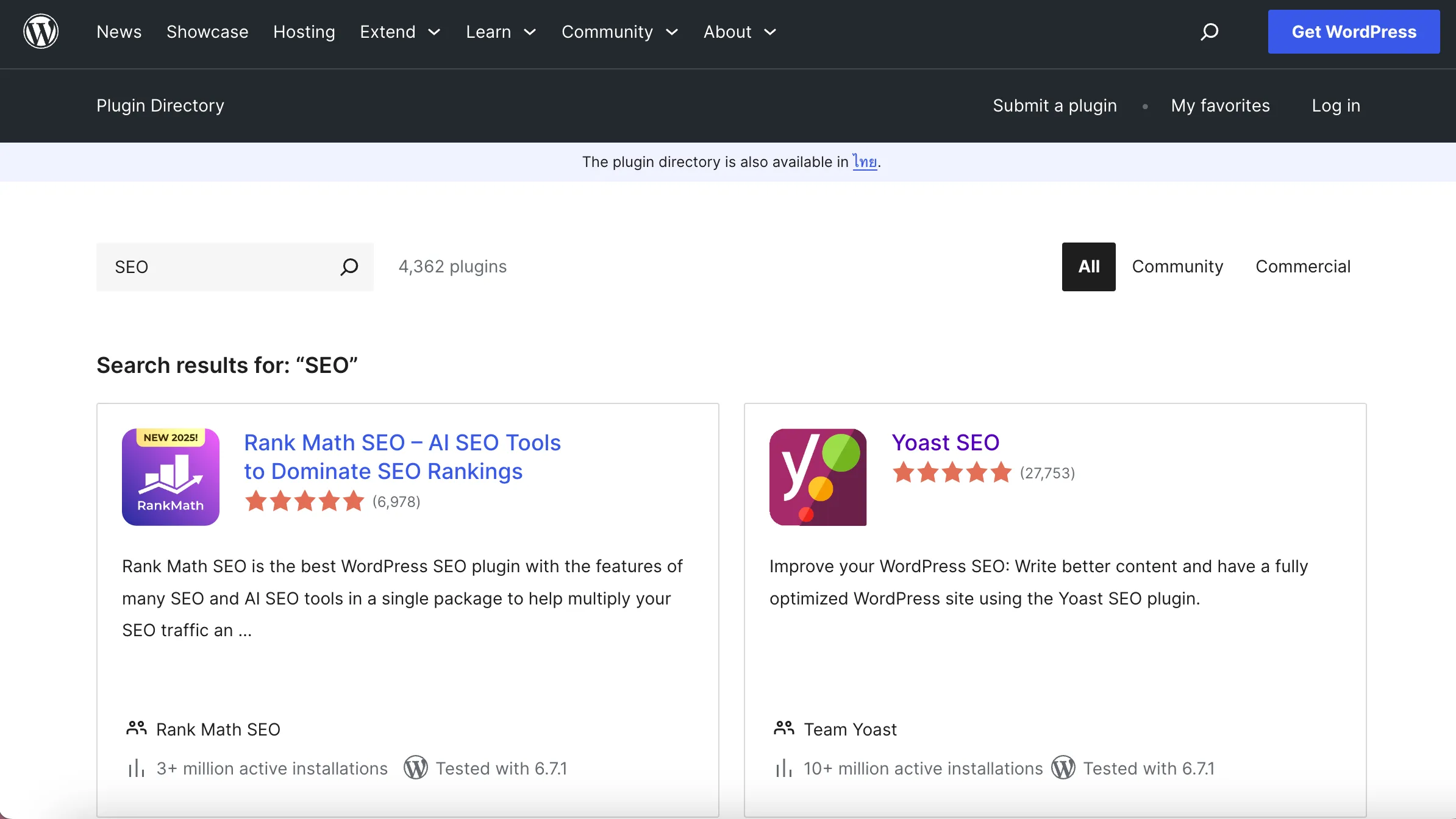
Task: Click Submit a plugin link
Action: pyautogui.click(x=1055, y=105)
